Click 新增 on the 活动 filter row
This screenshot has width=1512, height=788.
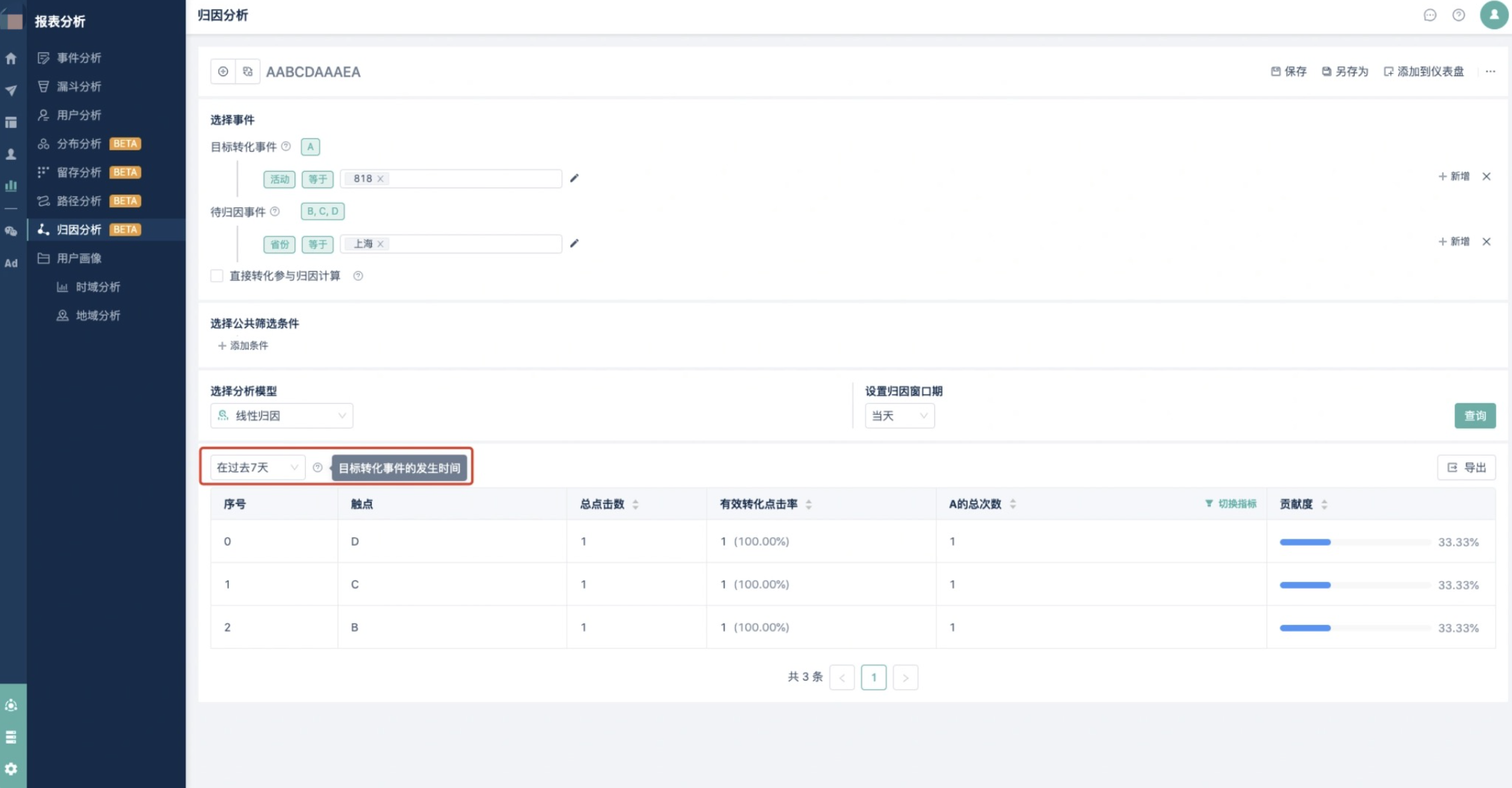(x=1454, y=176)
